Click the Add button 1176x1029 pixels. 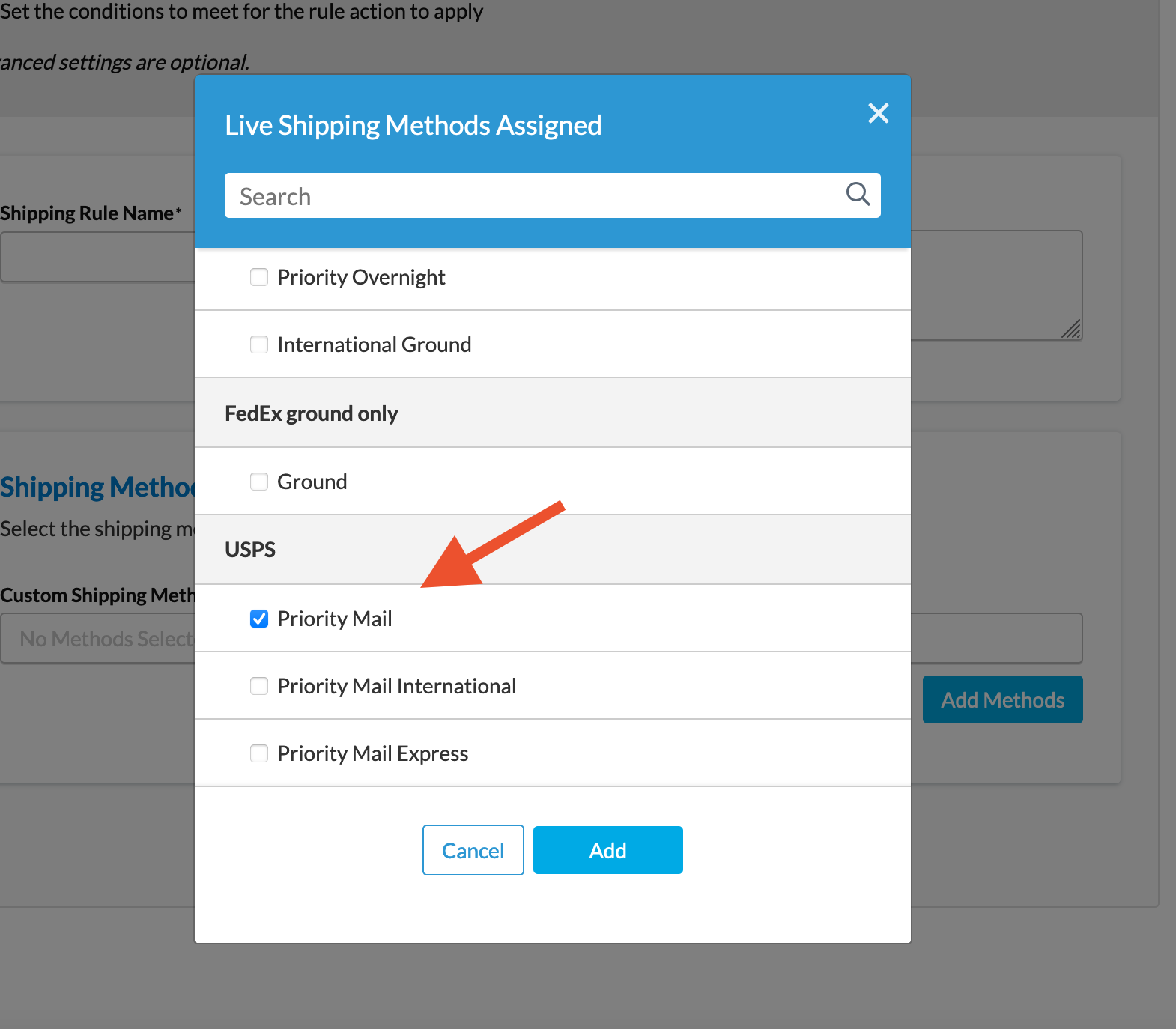click(x=607, y=850)
